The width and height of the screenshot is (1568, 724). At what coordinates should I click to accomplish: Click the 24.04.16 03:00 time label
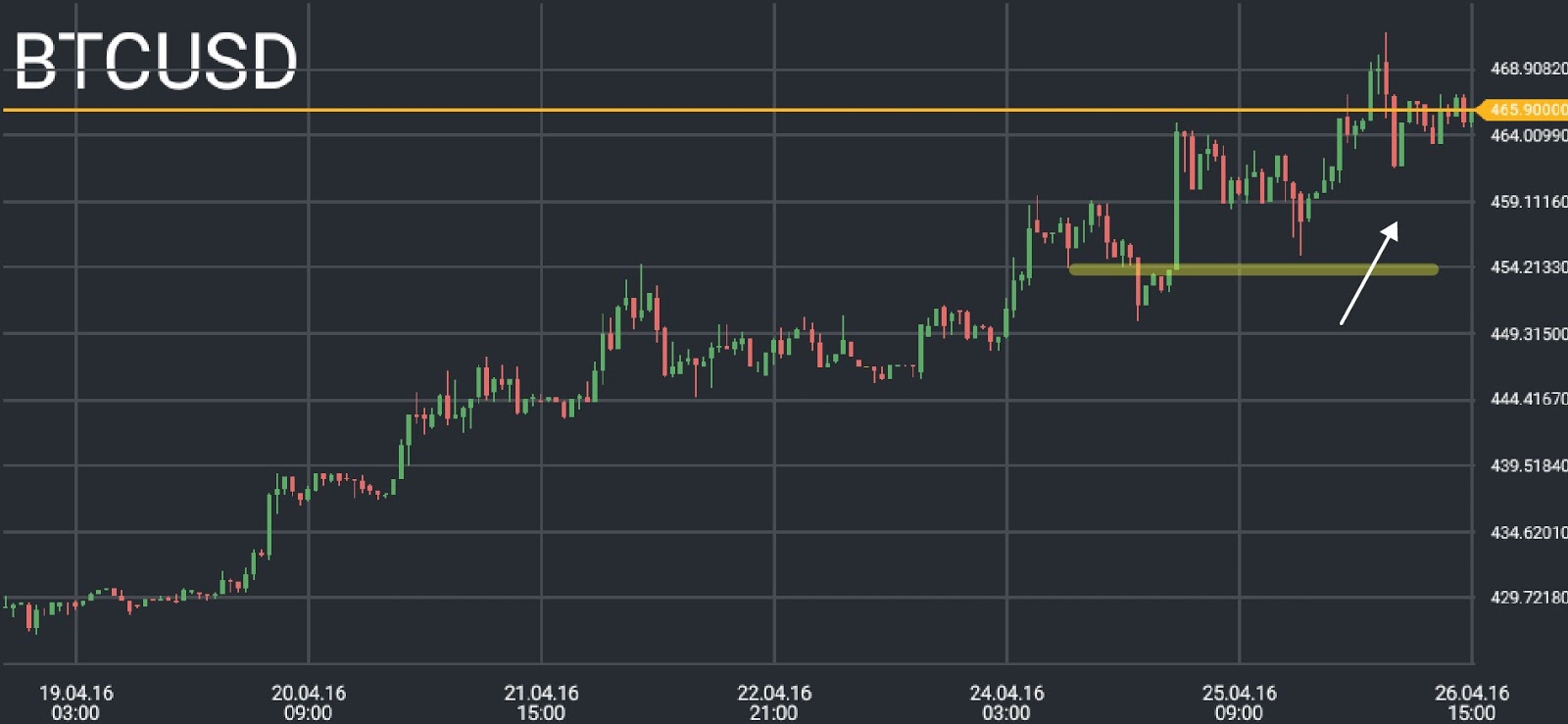click(1006, 702)
